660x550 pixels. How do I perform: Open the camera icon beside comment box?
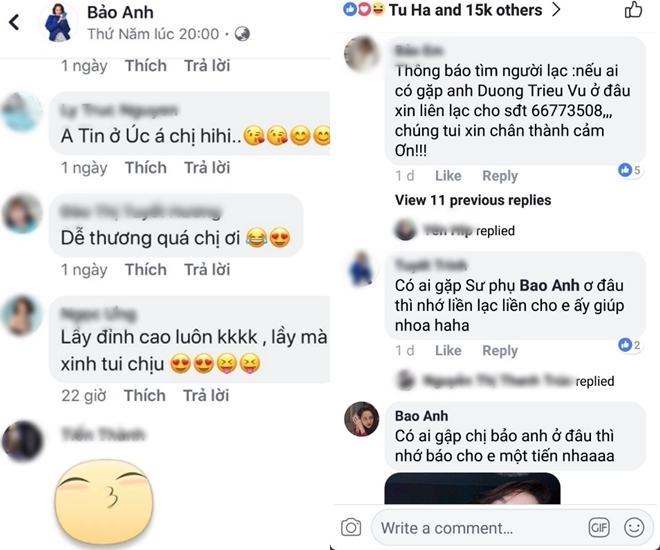(x=351, y=527)
